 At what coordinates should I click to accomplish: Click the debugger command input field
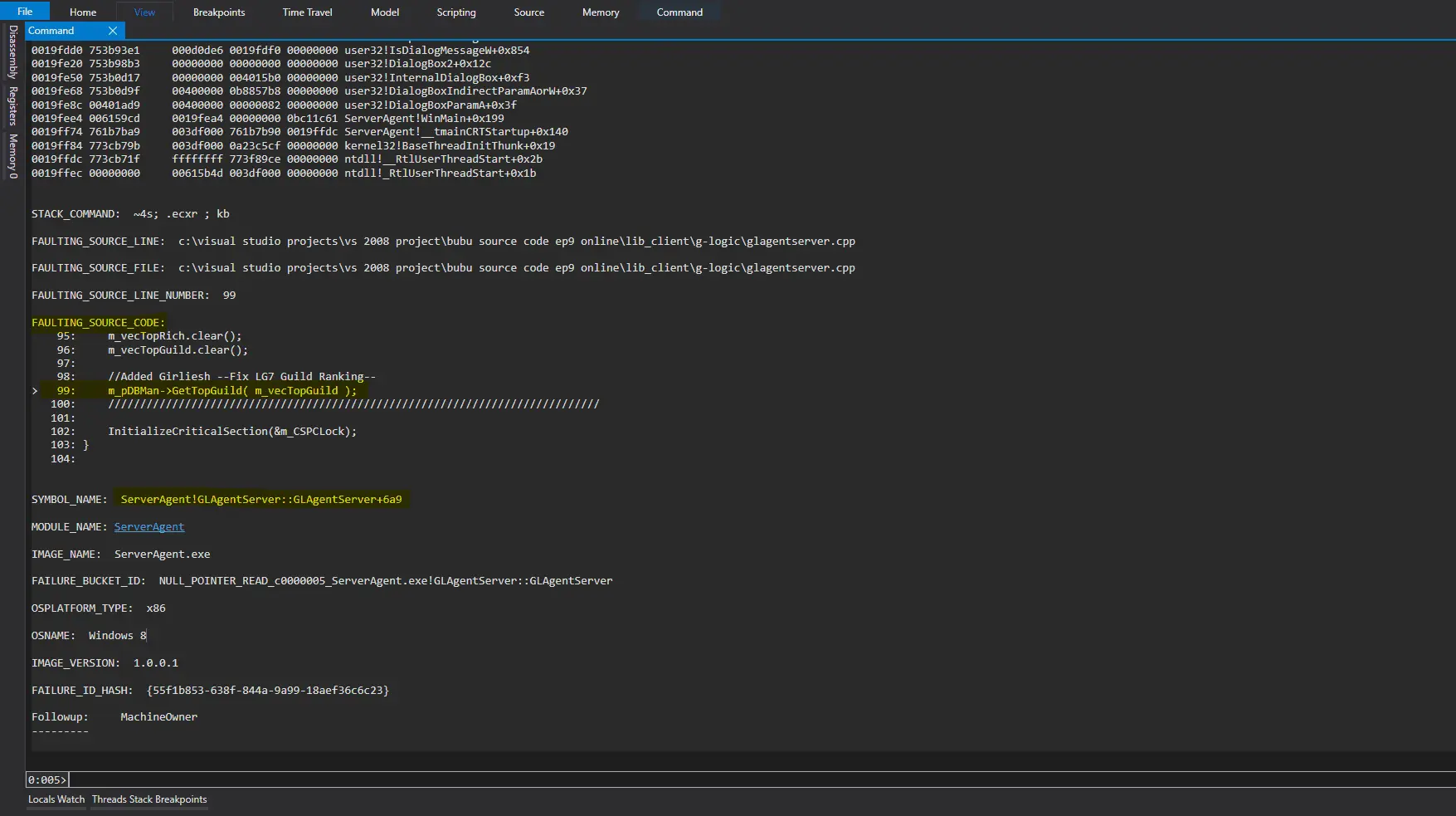pyautogui.click(x=762, y=779)
